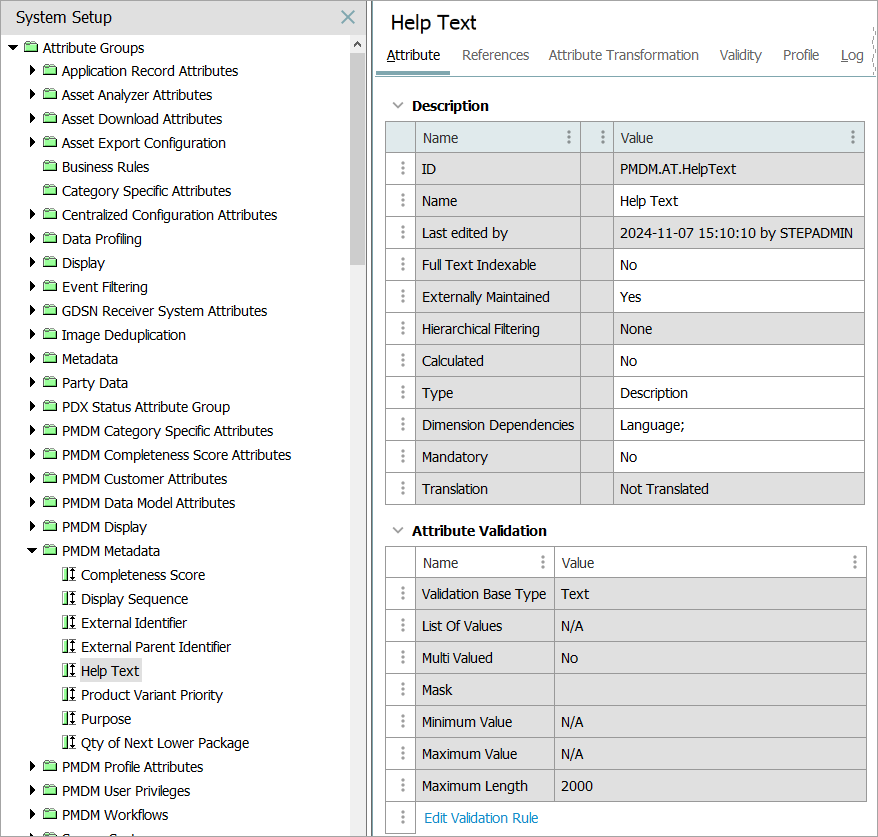Collapse the Description section

[398, 106]
